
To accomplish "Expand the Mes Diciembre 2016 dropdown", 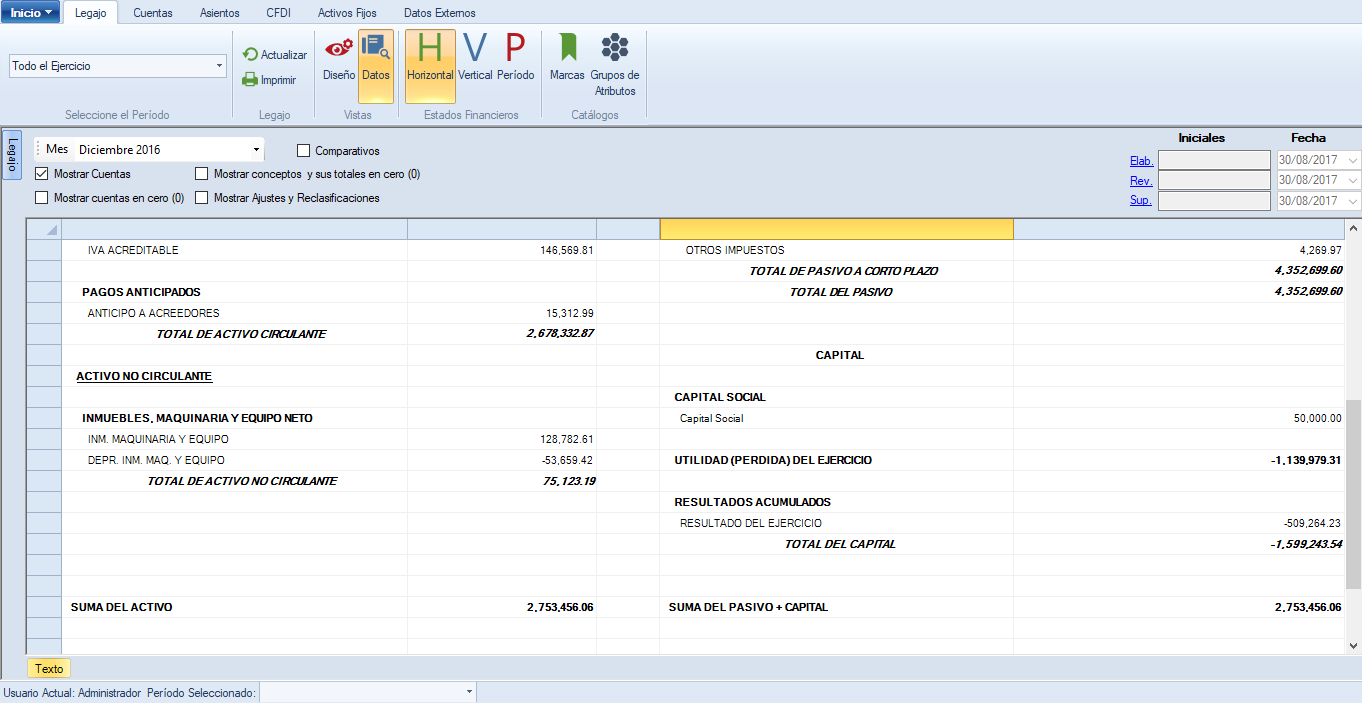I will point(256,150).
